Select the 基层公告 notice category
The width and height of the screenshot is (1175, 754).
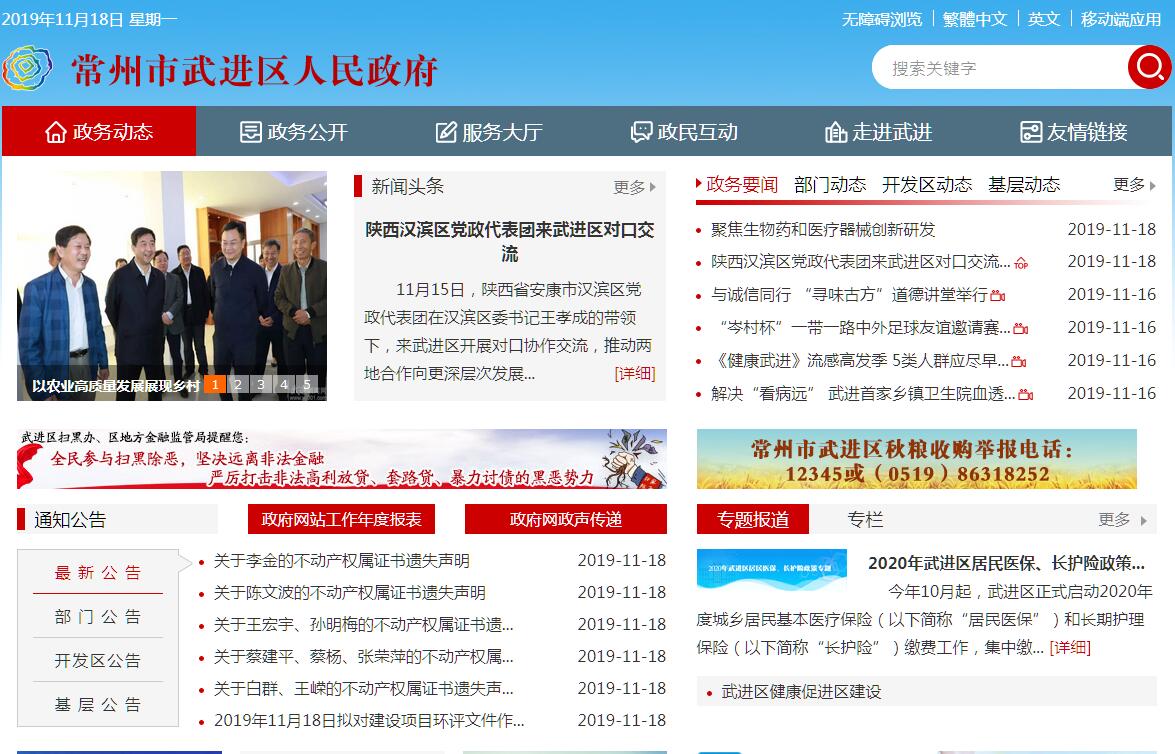pos(97,705)
